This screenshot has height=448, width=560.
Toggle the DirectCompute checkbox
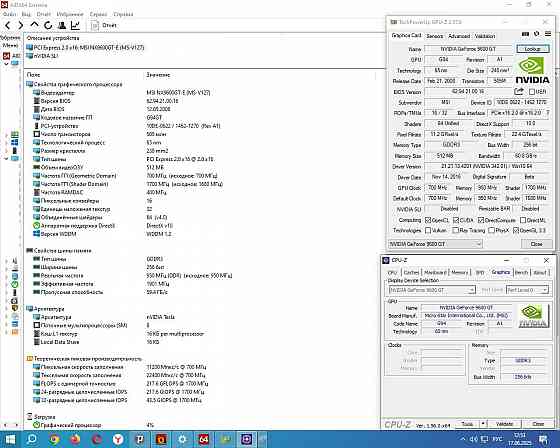click(x=481, y=220)
